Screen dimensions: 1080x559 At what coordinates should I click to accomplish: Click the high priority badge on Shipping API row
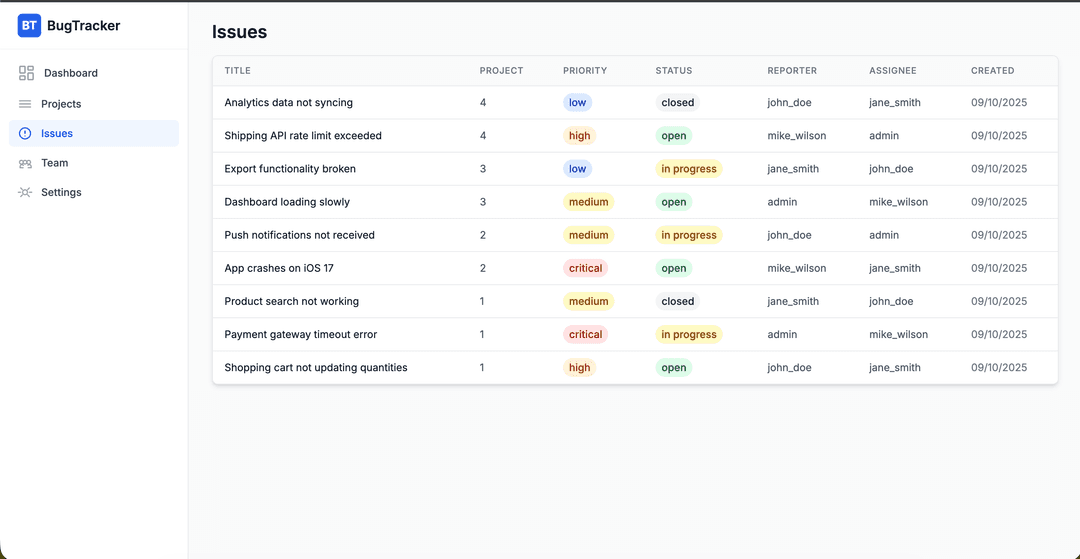coord(579,136)
